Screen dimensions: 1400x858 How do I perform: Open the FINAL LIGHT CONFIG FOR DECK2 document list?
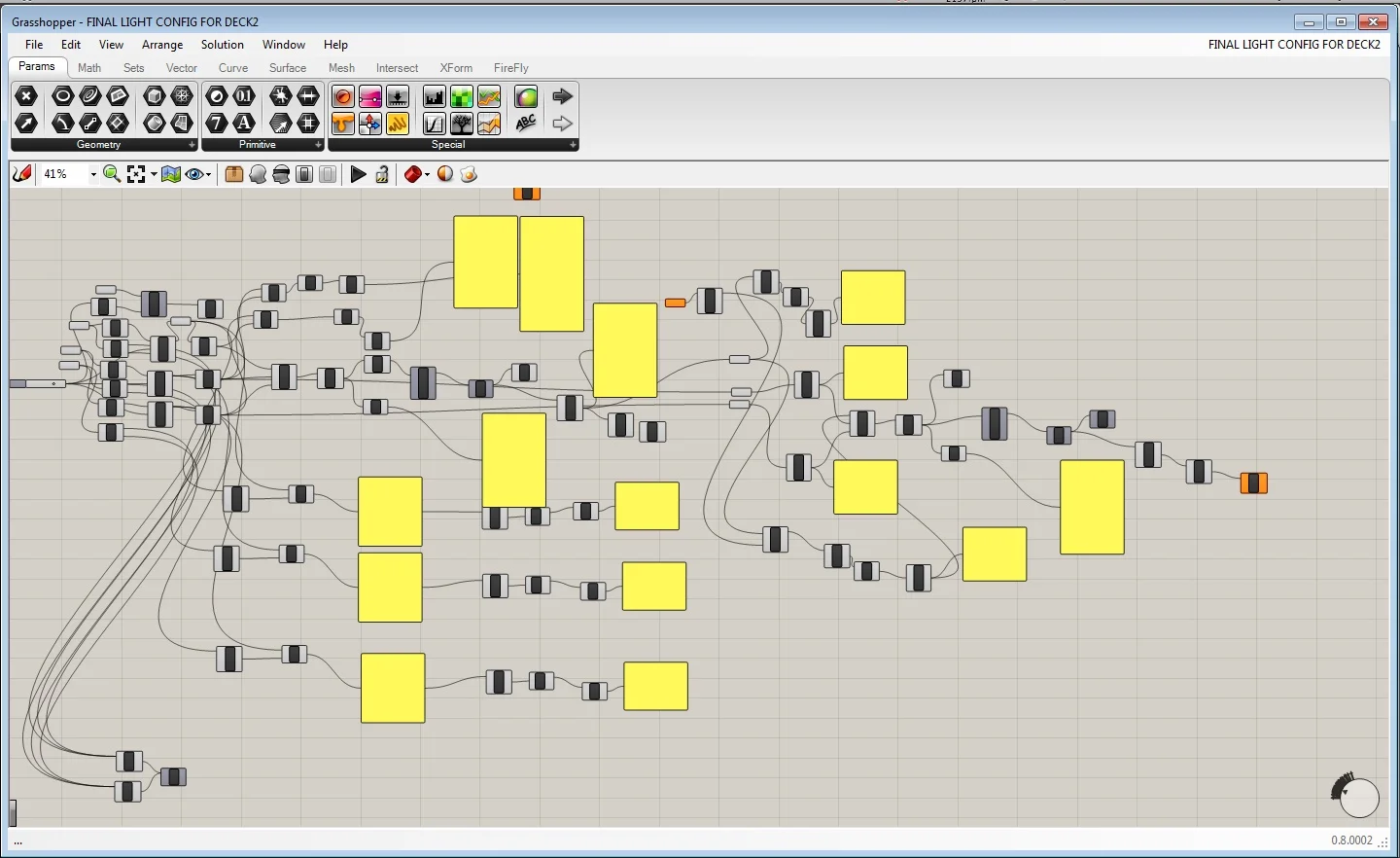[1294, 45]
